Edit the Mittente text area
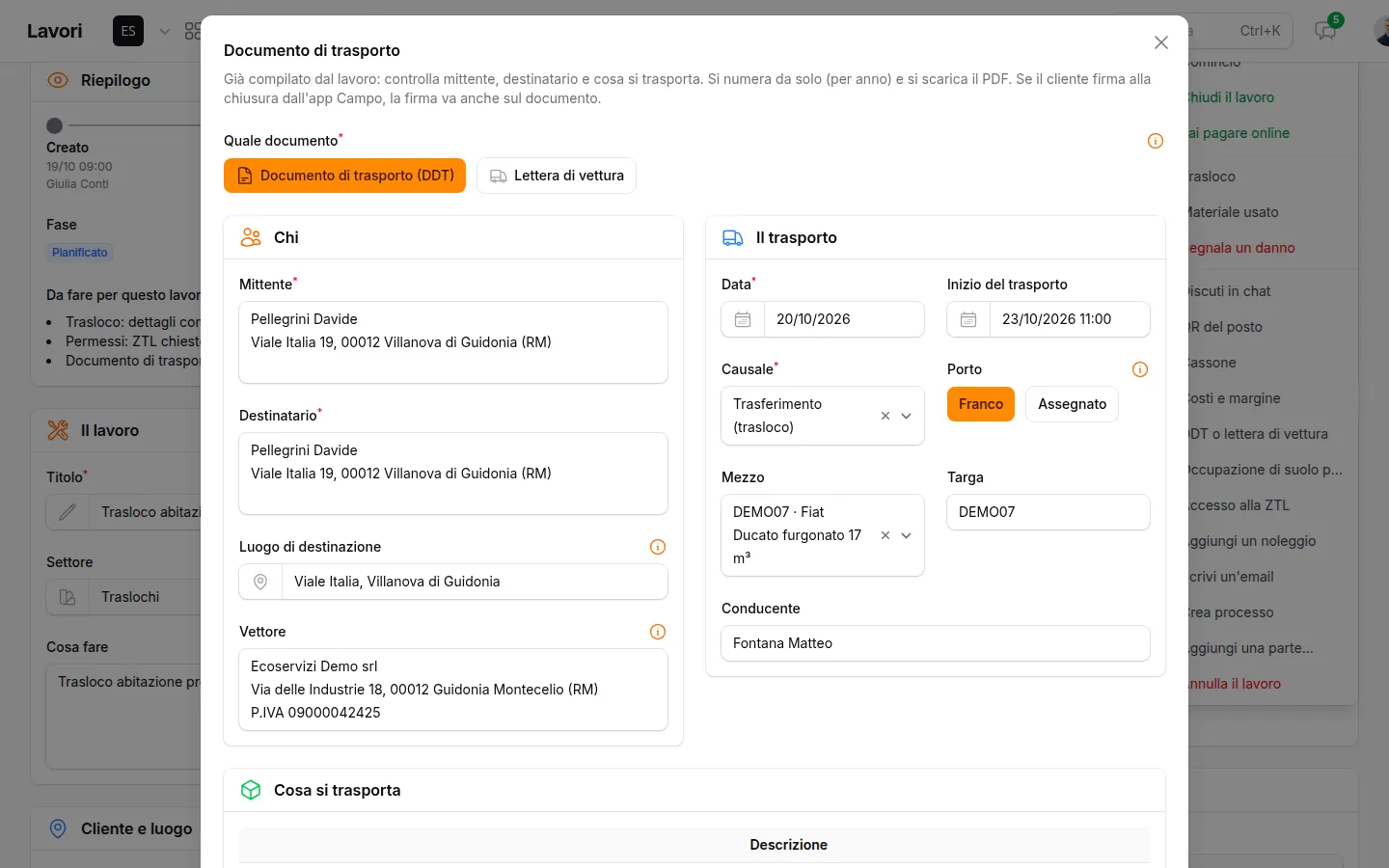Image resolution: width=1389 pixels, height=868 pixels. (453, 342)
